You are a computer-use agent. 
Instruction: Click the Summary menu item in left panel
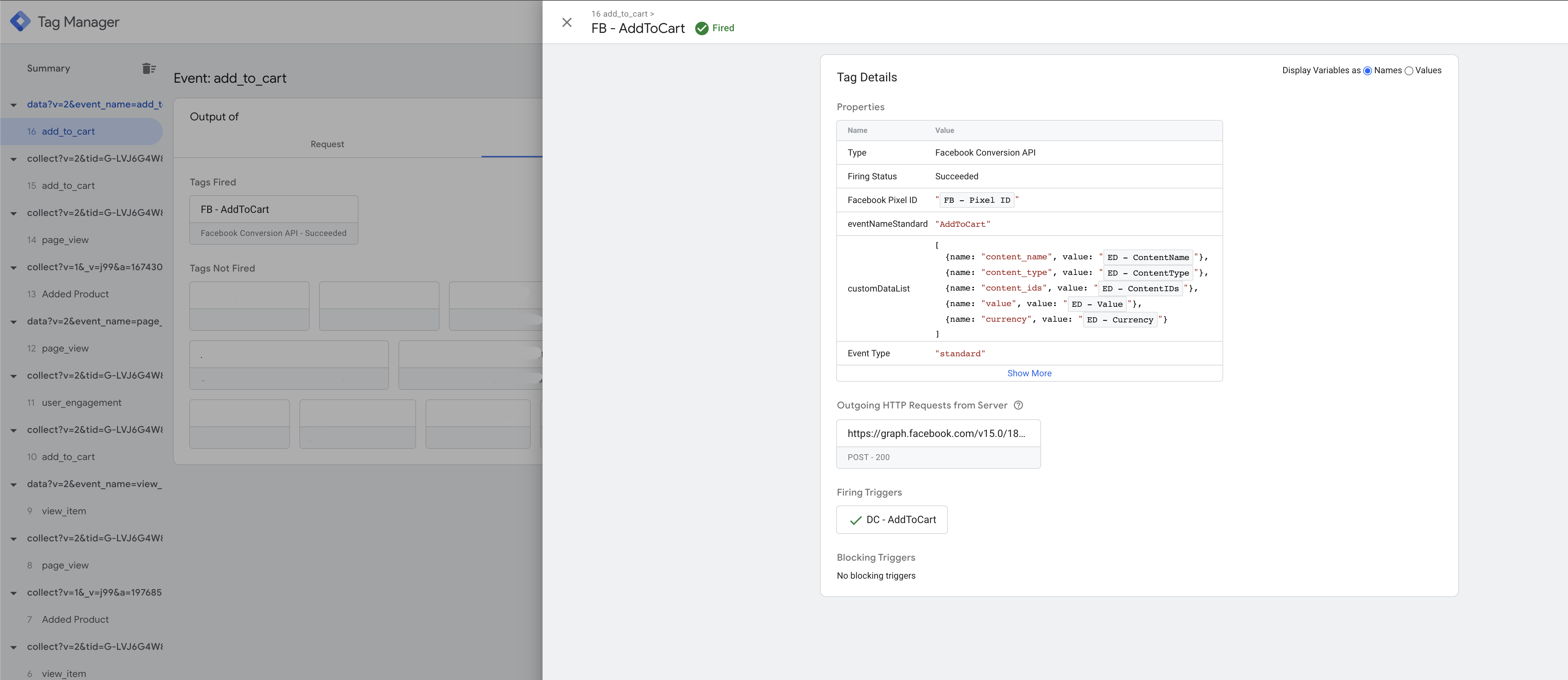pos(49,68)
